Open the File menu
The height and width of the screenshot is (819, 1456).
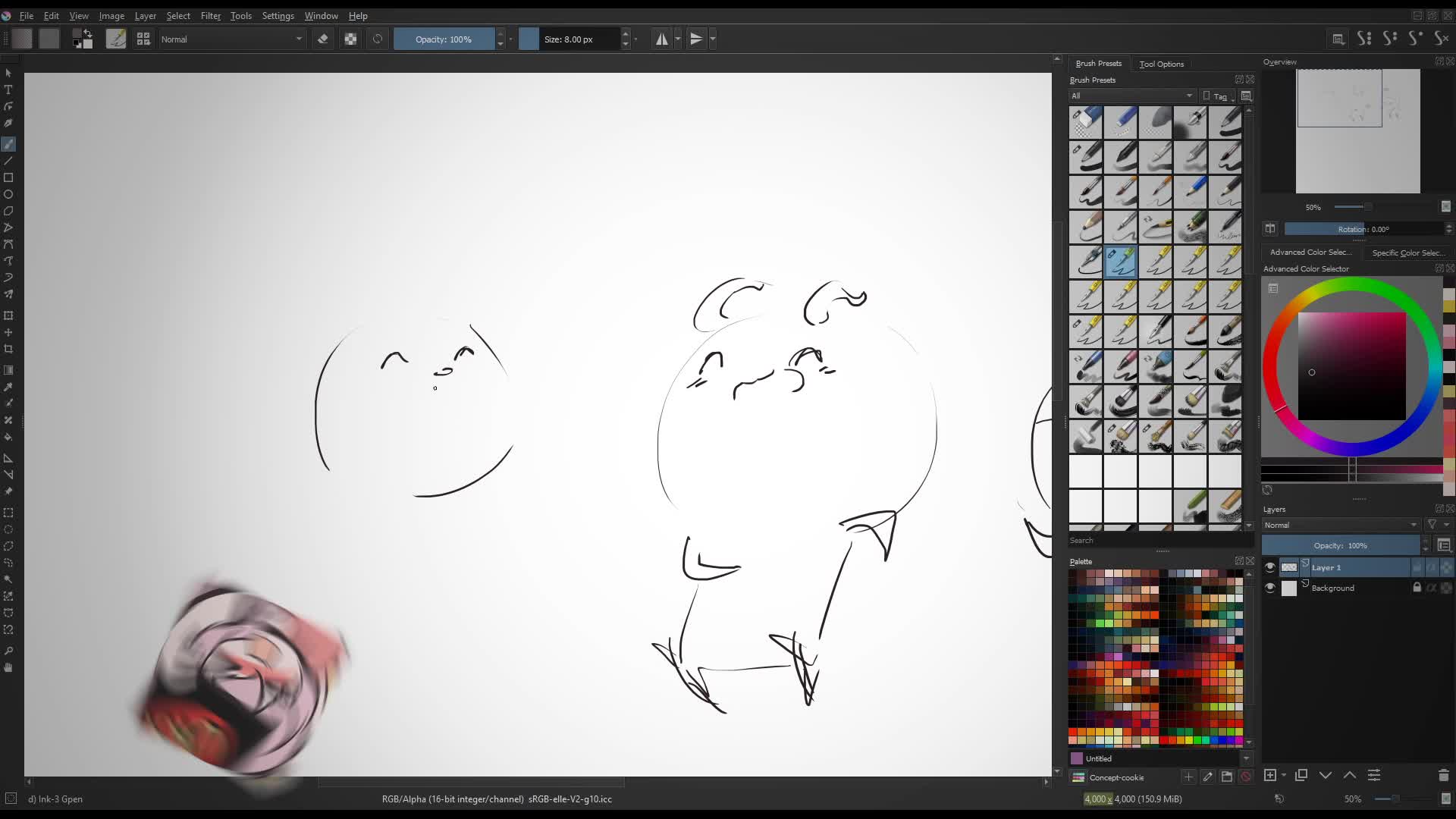(27, 15)
